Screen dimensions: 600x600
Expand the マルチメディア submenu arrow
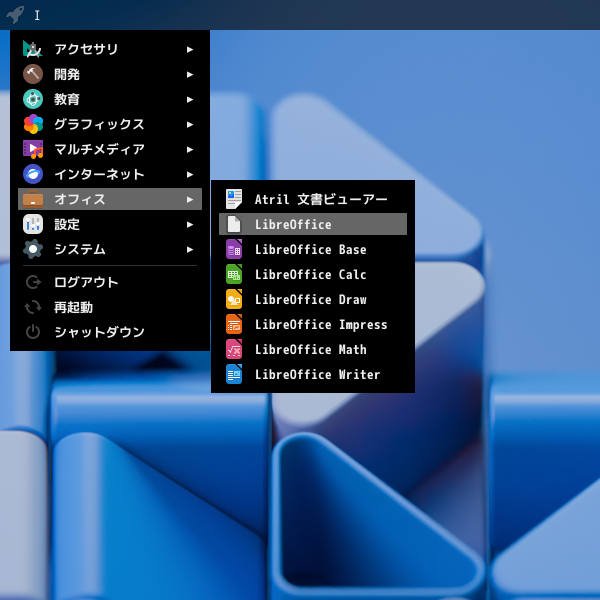pyautogui.click(x=189, y=150)
